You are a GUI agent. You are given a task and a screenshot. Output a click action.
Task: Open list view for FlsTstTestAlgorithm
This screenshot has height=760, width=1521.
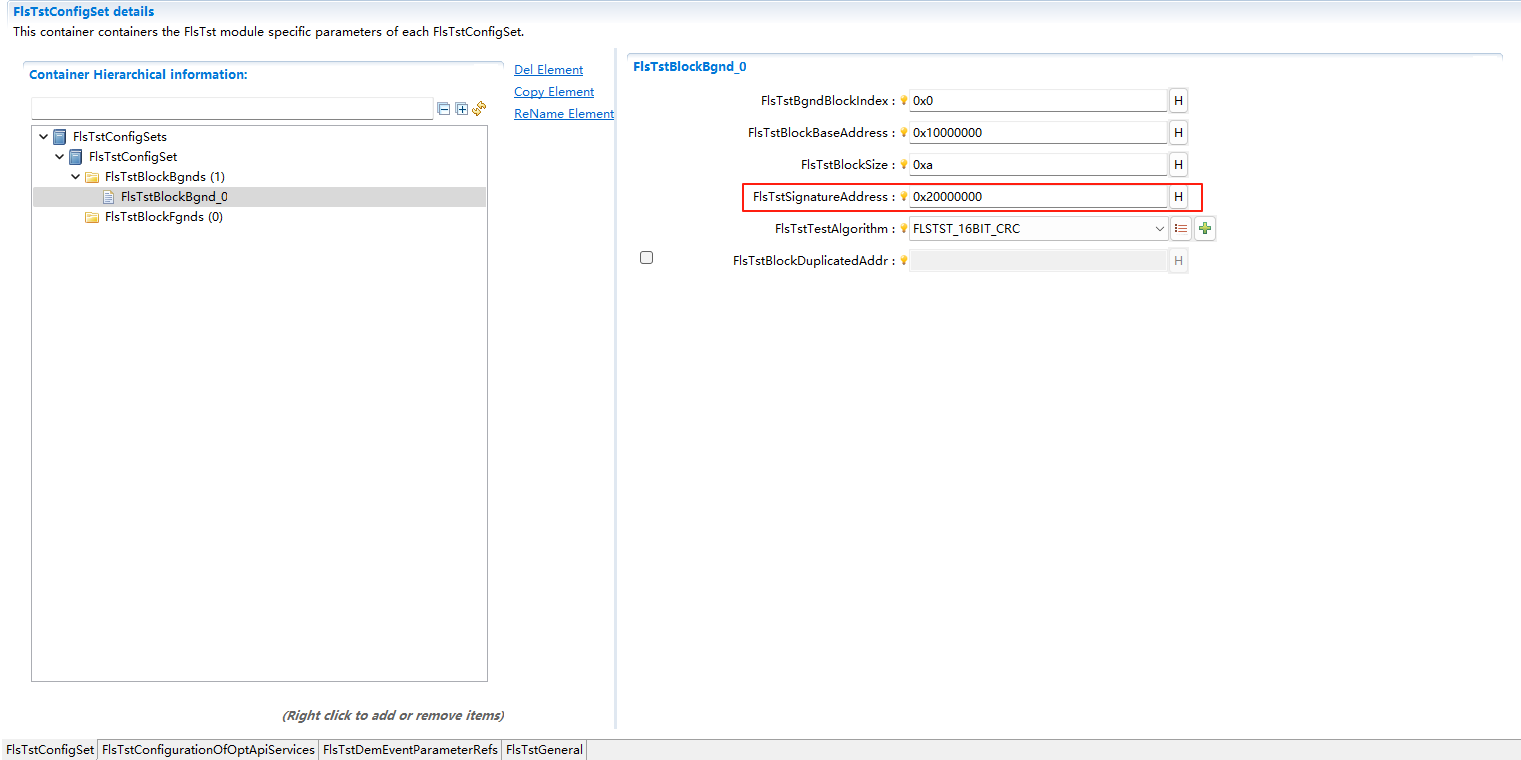(x=1181, y=228)
